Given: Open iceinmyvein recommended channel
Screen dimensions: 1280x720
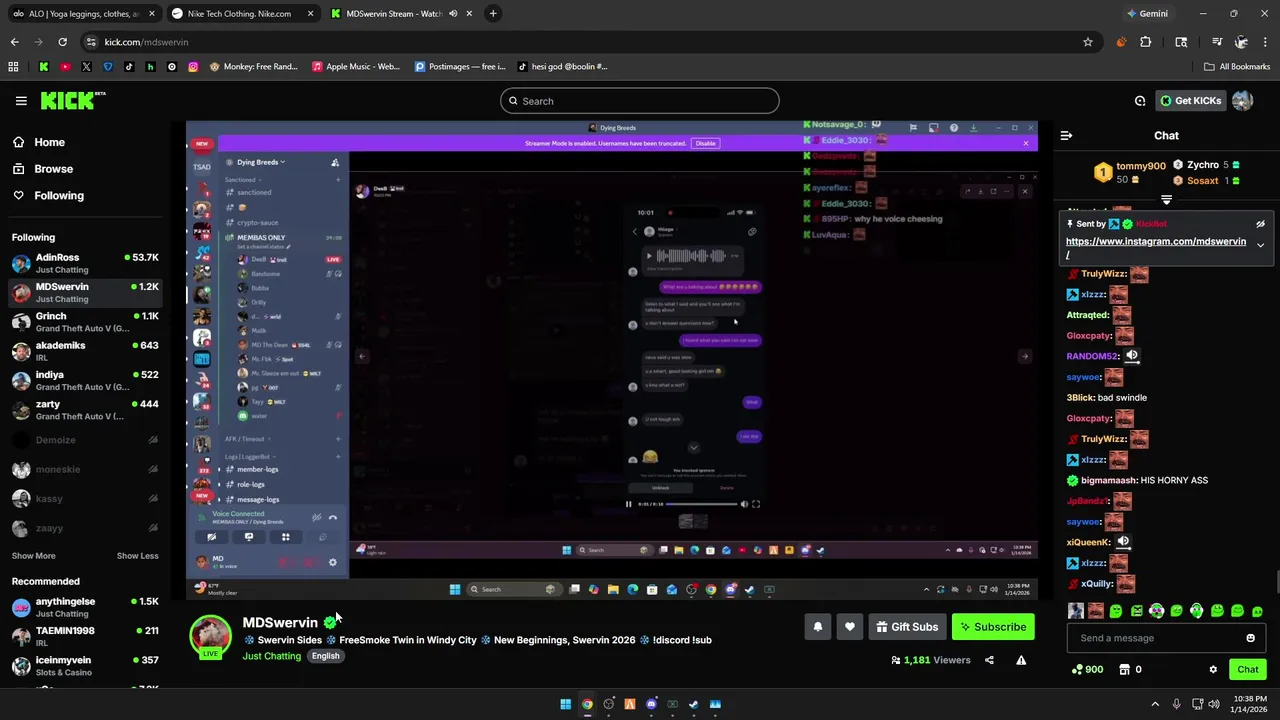Looking at the screenshot, I should coord(85,666).
